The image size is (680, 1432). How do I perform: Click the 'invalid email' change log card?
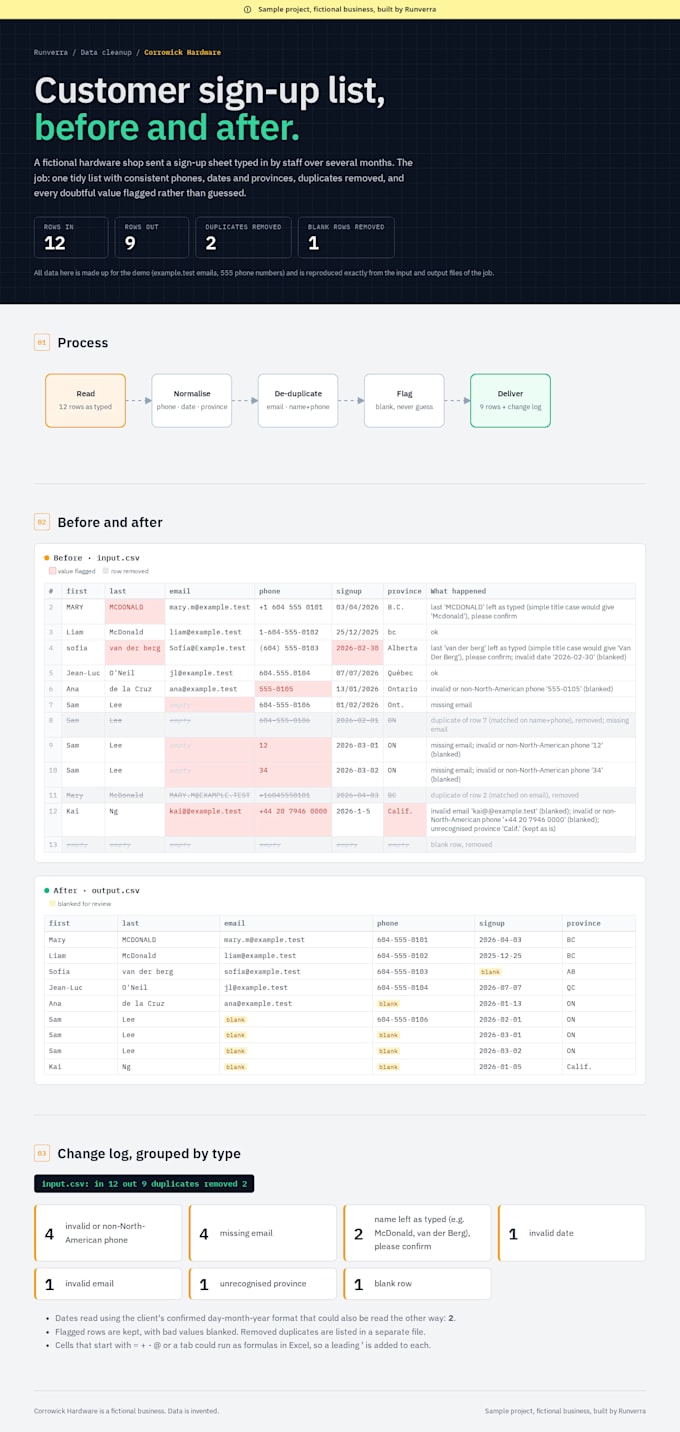pos(108,1283)
